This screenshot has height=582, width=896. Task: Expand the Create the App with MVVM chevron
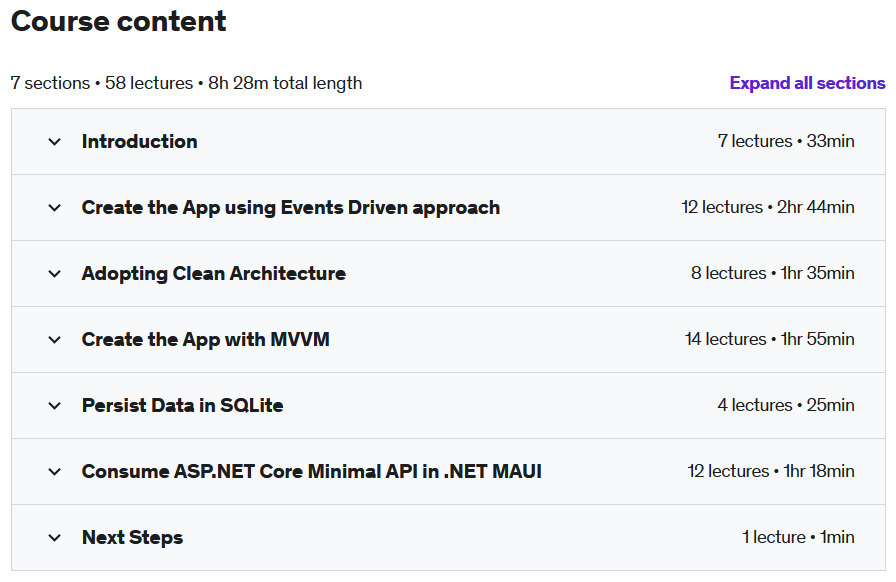[54, 340]
